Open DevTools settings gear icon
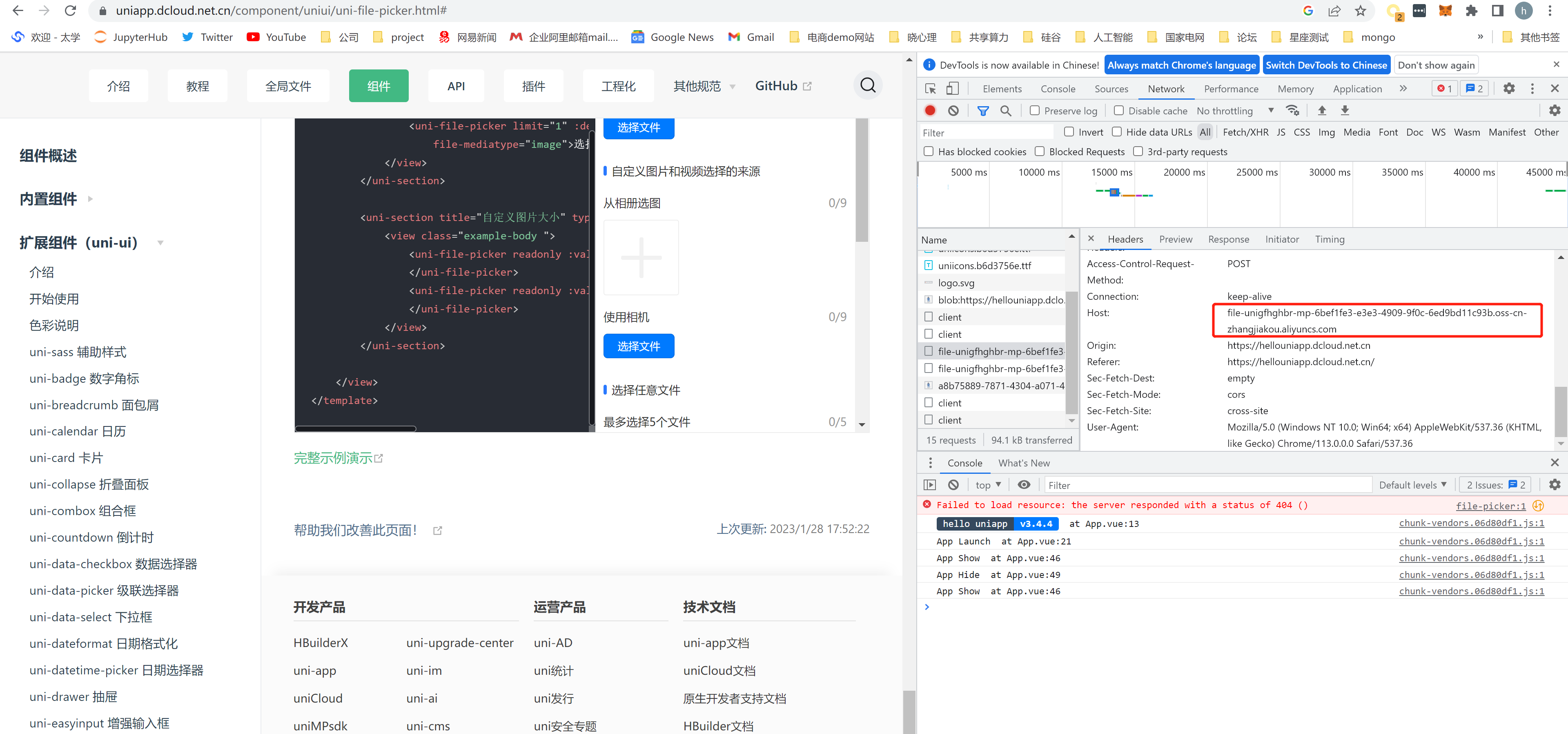Viewport: 1568px width, 734px height. (x=1508, y=88)
